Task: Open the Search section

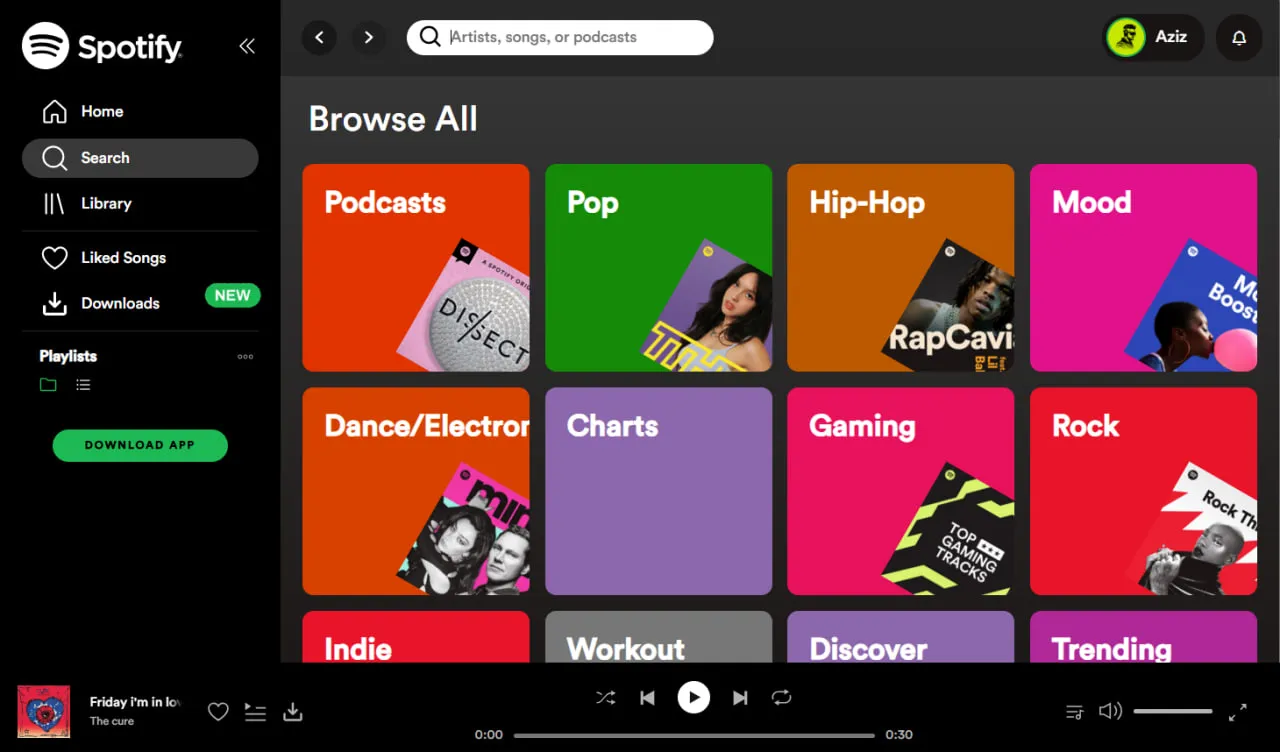Action: click(105, 157)
